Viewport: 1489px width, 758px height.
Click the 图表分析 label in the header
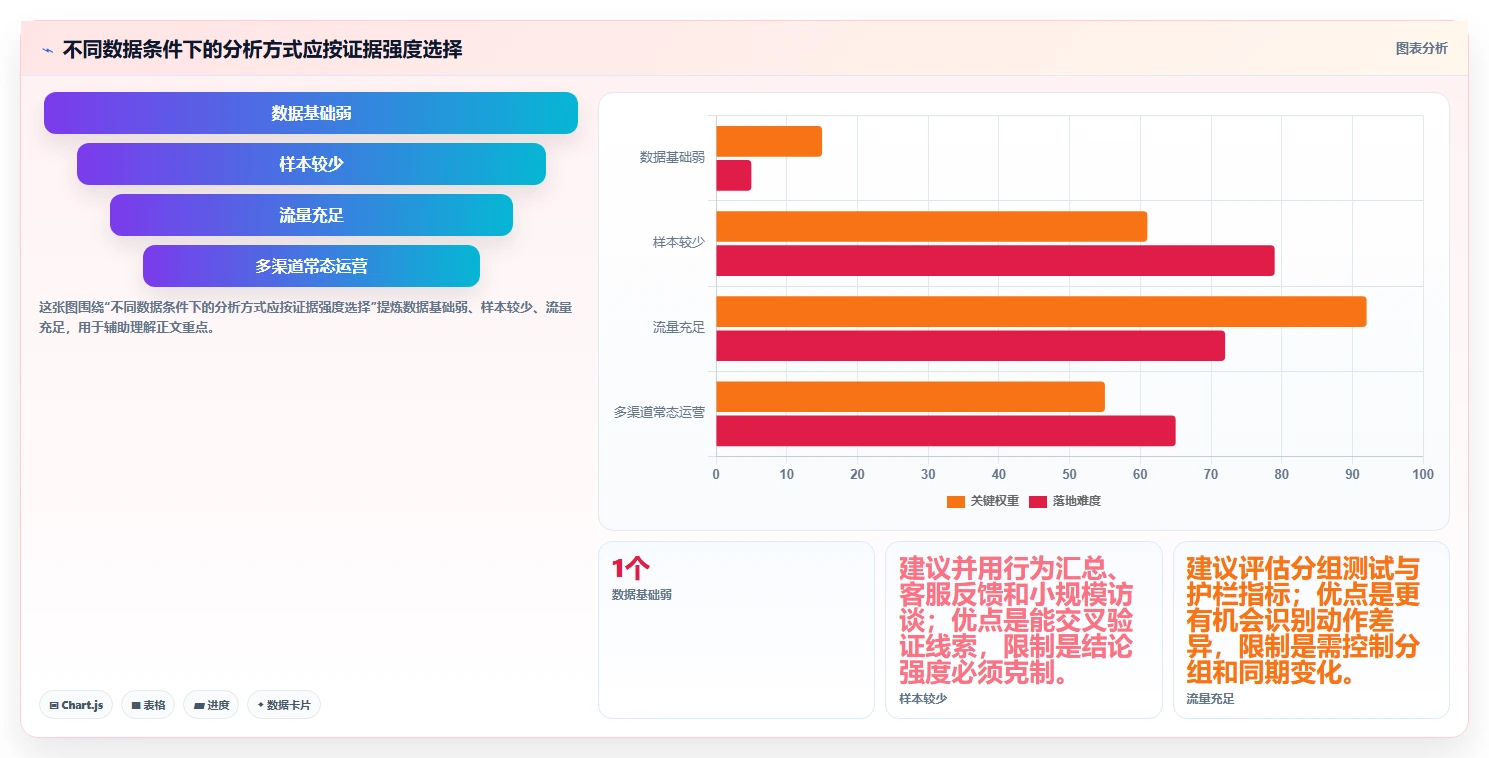pyautogui.click(x=1421, y=48)
